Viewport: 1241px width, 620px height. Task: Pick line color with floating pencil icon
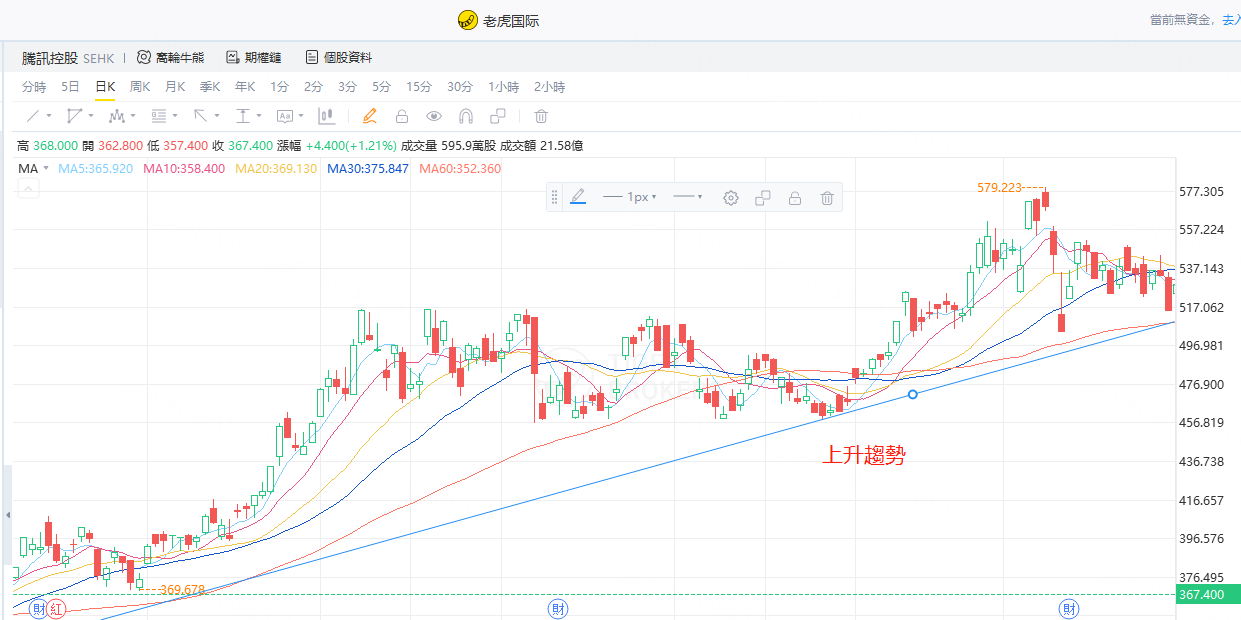pos(578,198)
